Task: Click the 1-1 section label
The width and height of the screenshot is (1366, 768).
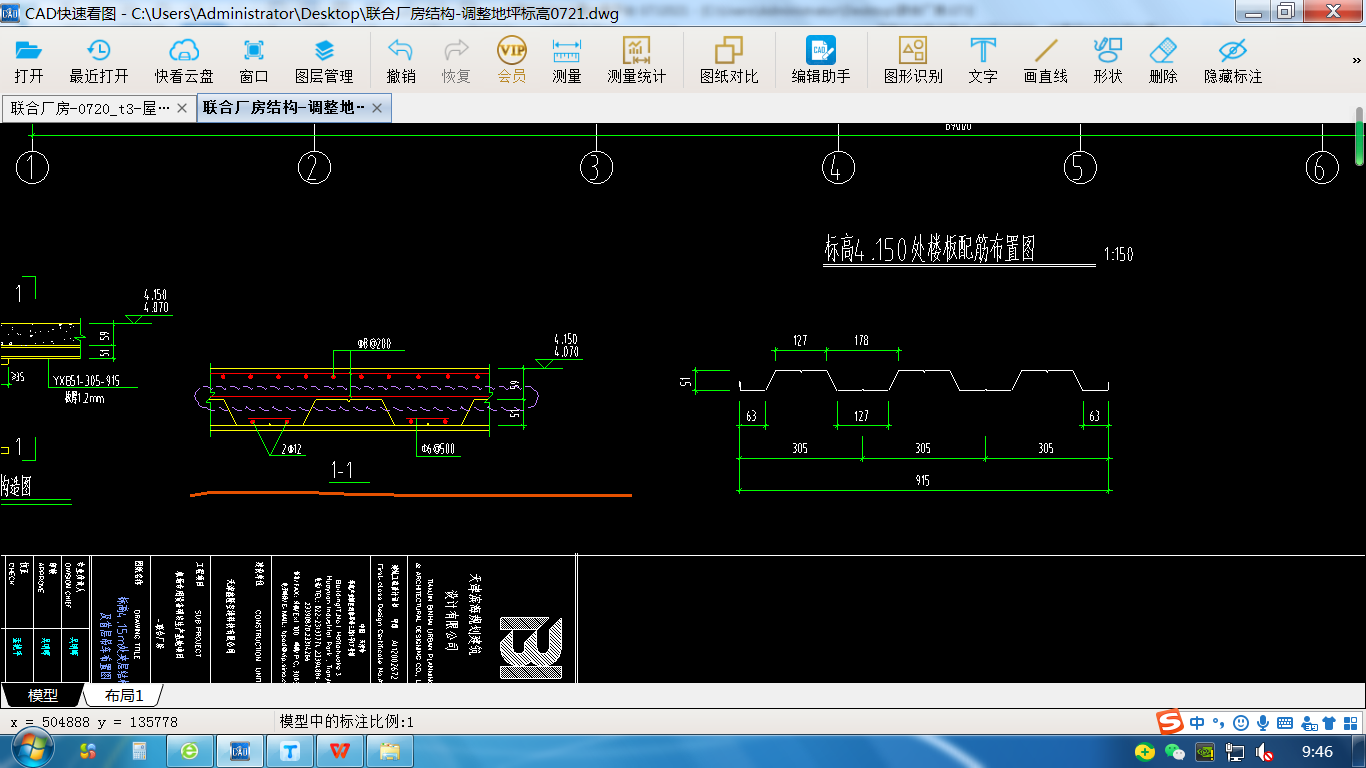Action: coord(342,470)
